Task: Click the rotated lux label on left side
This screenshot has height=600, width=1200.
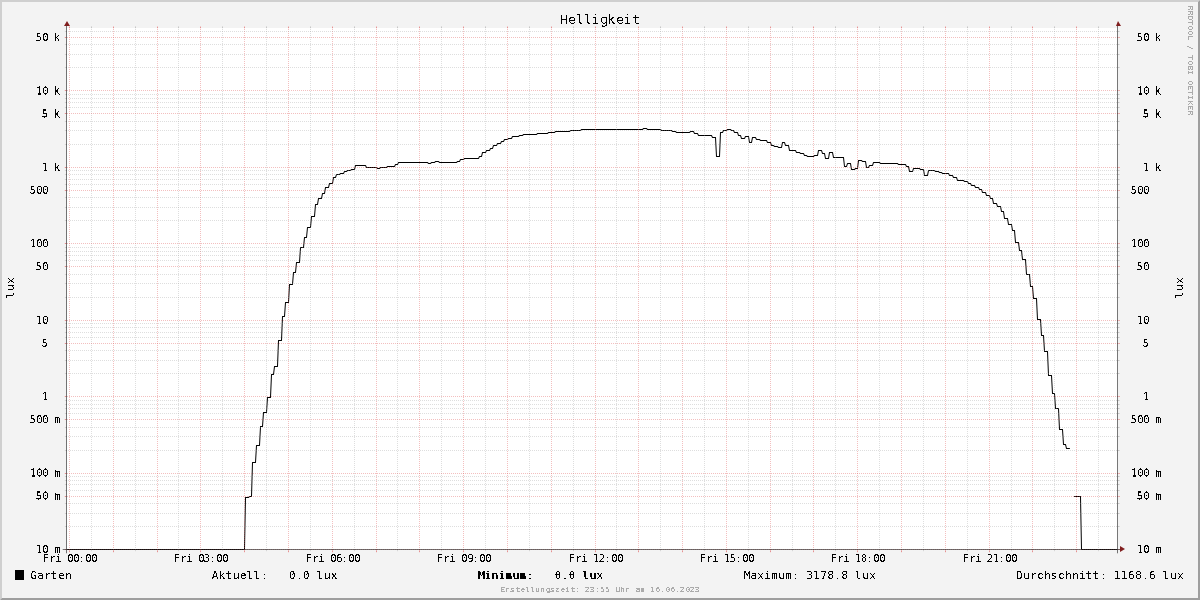Action: [10, 288]
